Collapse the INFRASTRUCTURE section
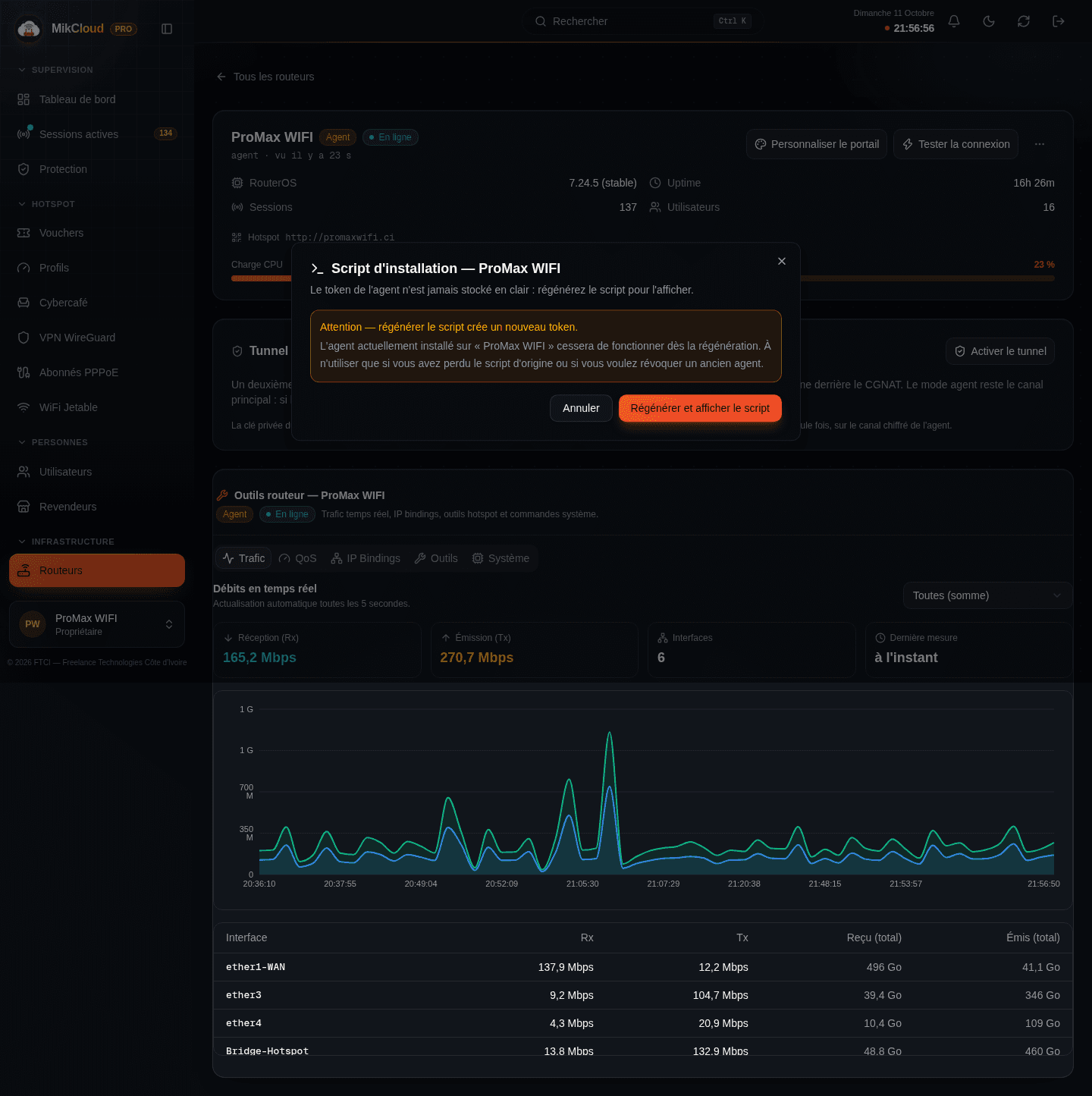 [x=66, y=542]
